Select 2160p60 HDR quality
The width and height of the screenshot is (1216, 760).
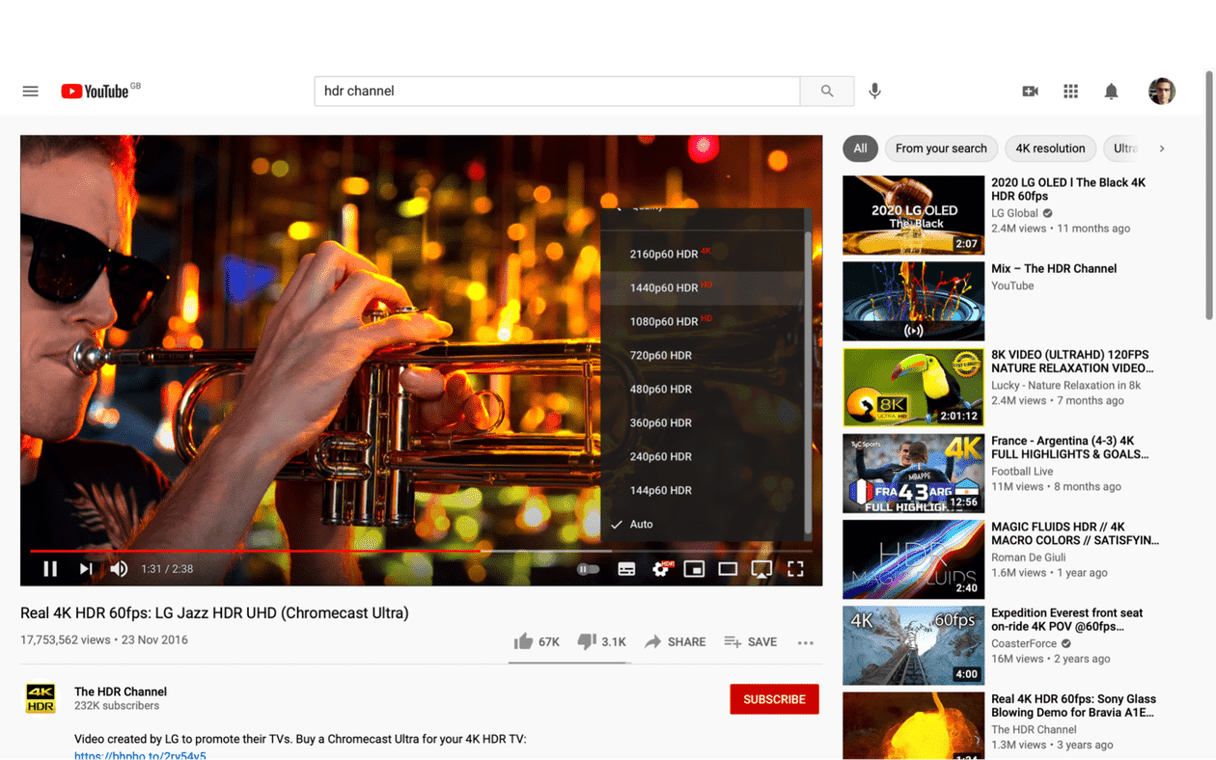[x=702, y=254]
